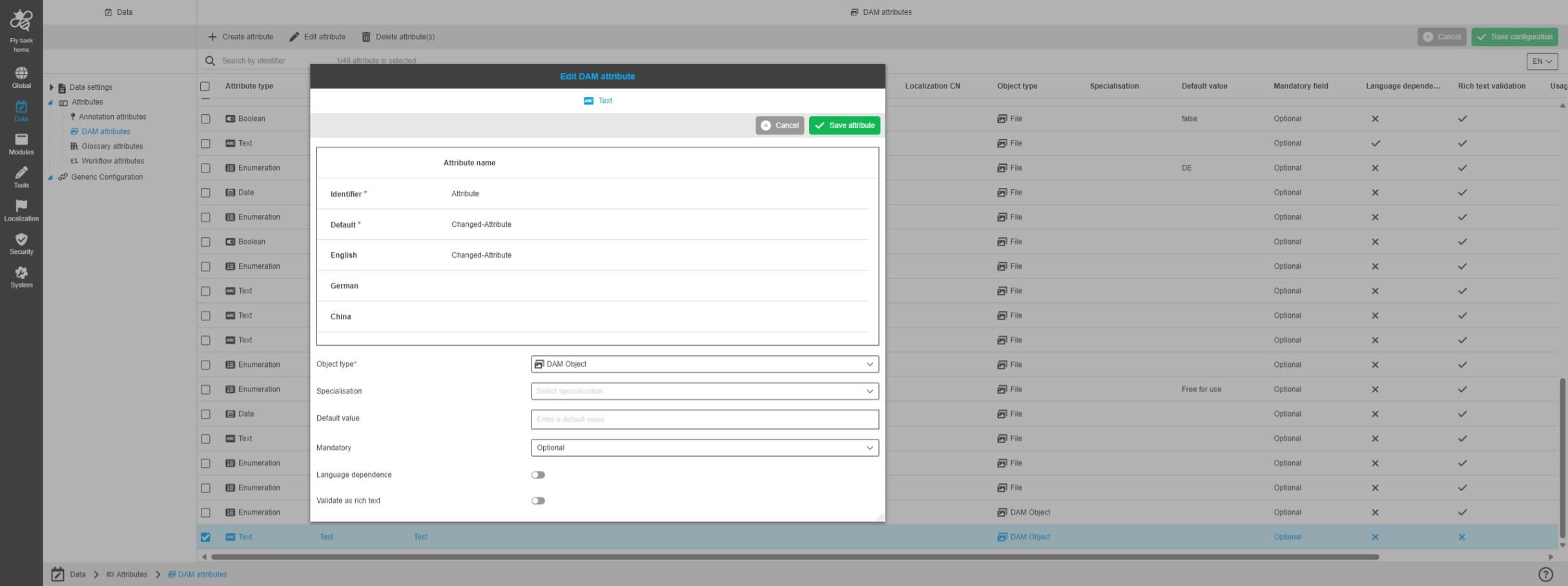Click the search magnifier icon
1568x586 pixels.
coord(210,61)
